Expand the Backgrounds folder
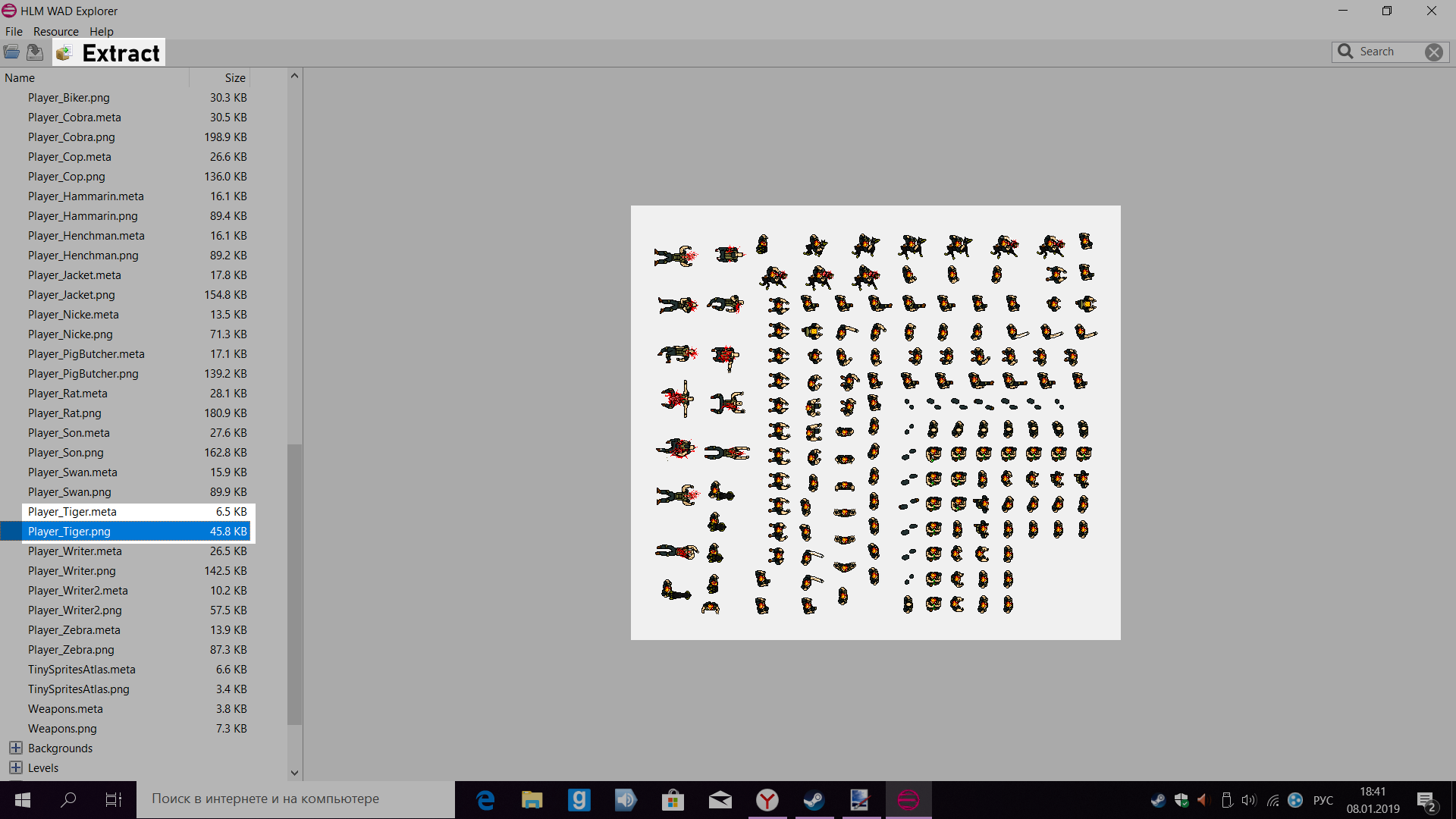 [15, 748]
